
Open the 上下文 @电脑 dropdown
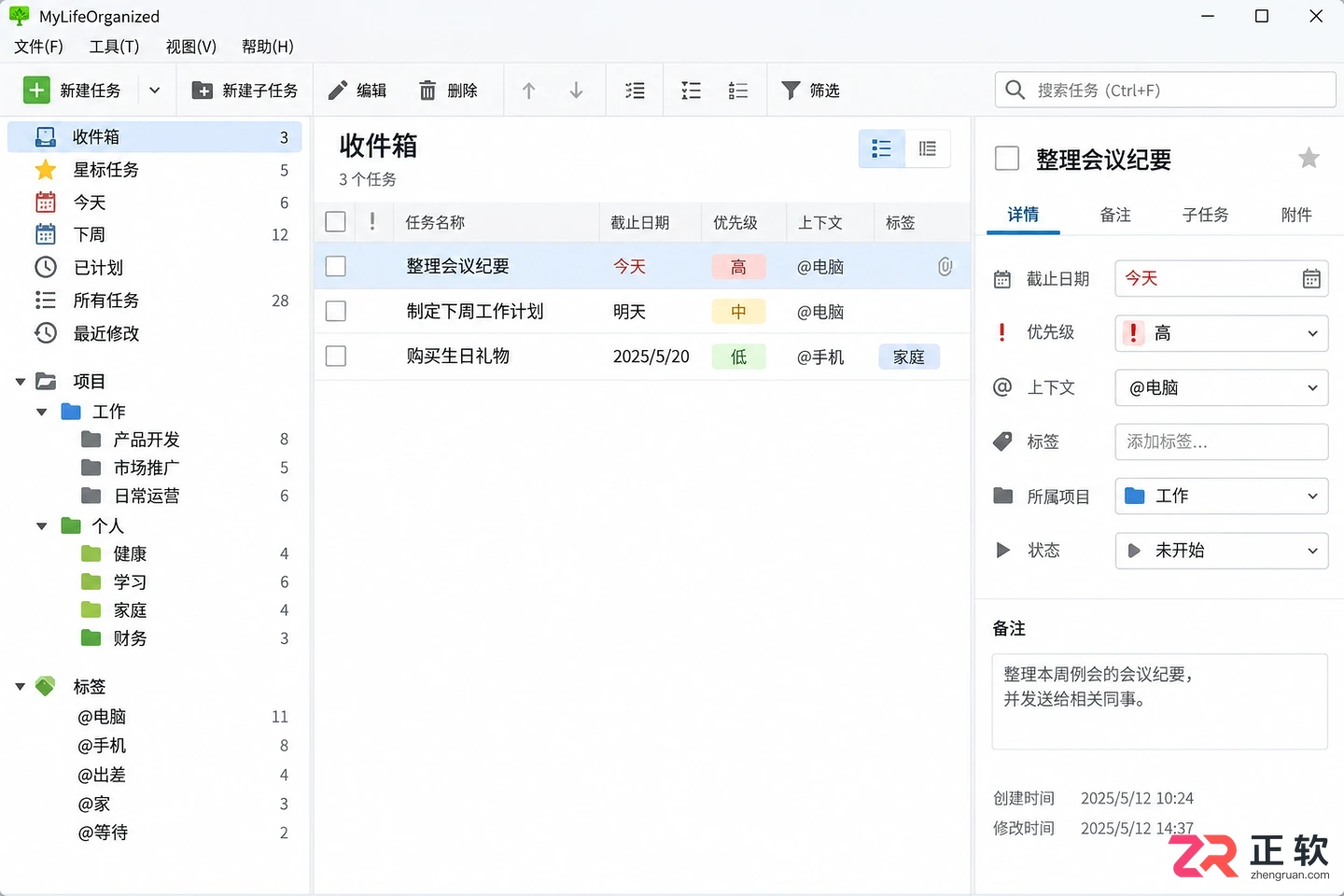pyautogui.click(x=1222, y=387)
